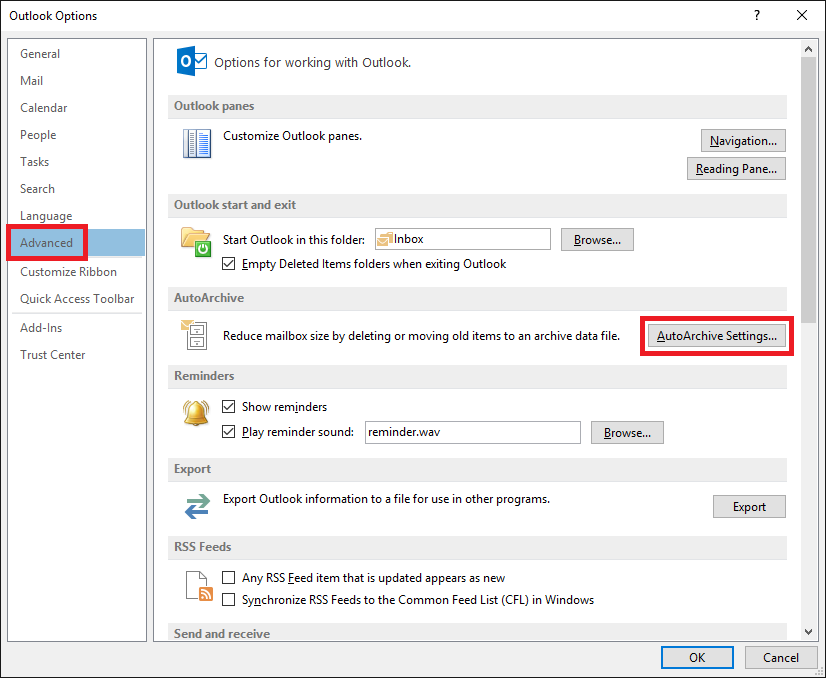Click the Navigation... button
The width and height of the screenshot is (826, 678).
coord(743,141)
